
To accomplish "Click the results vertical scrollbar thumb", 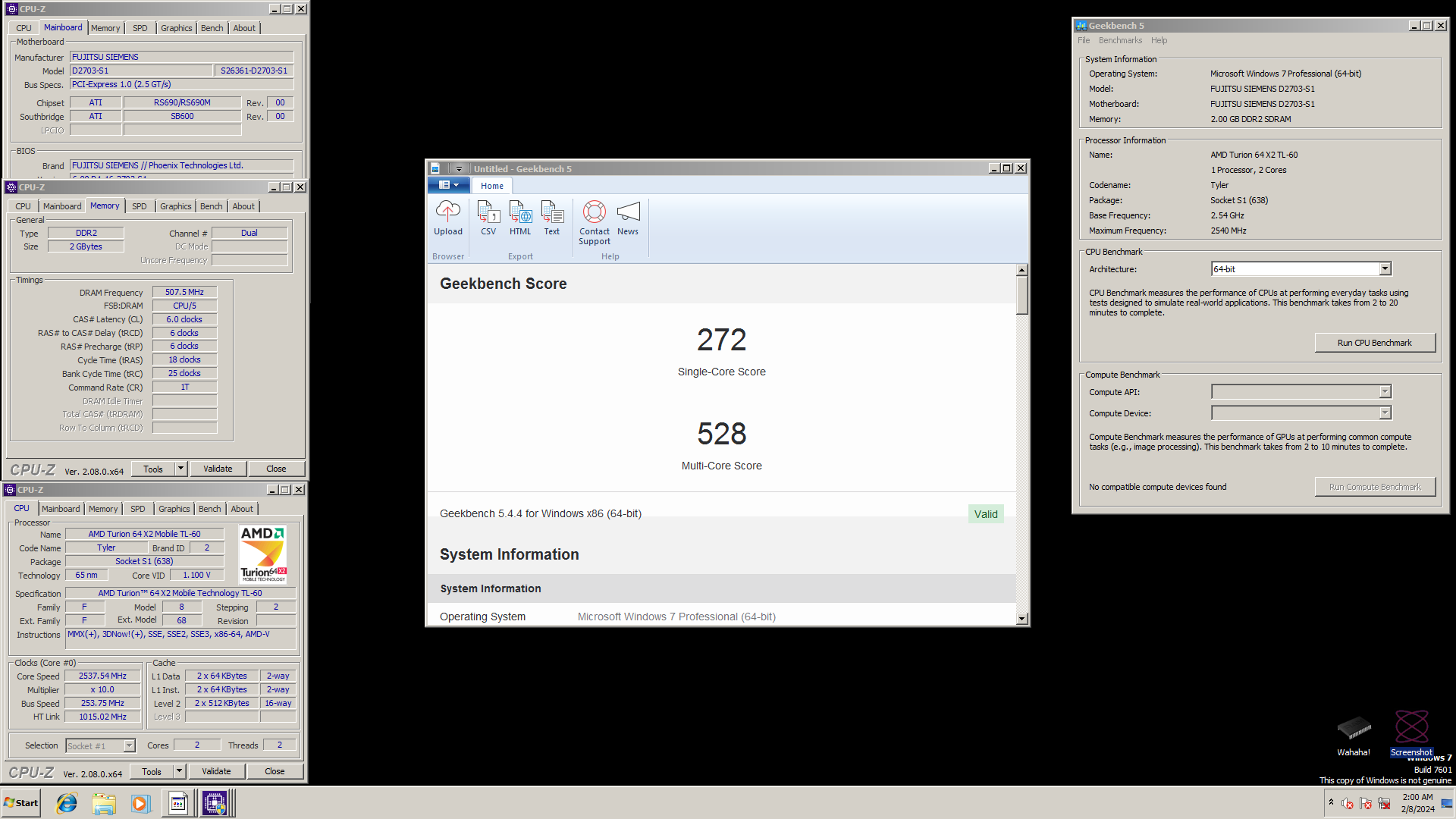I will (x=1022, y=295).
